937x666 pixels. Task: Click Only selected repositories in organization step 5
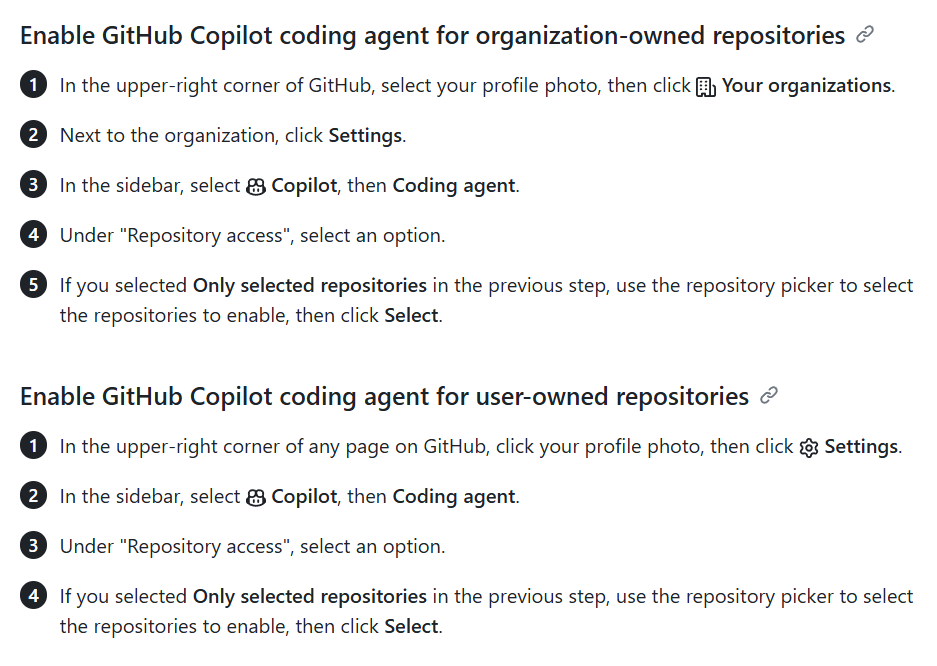click(310, 286)
